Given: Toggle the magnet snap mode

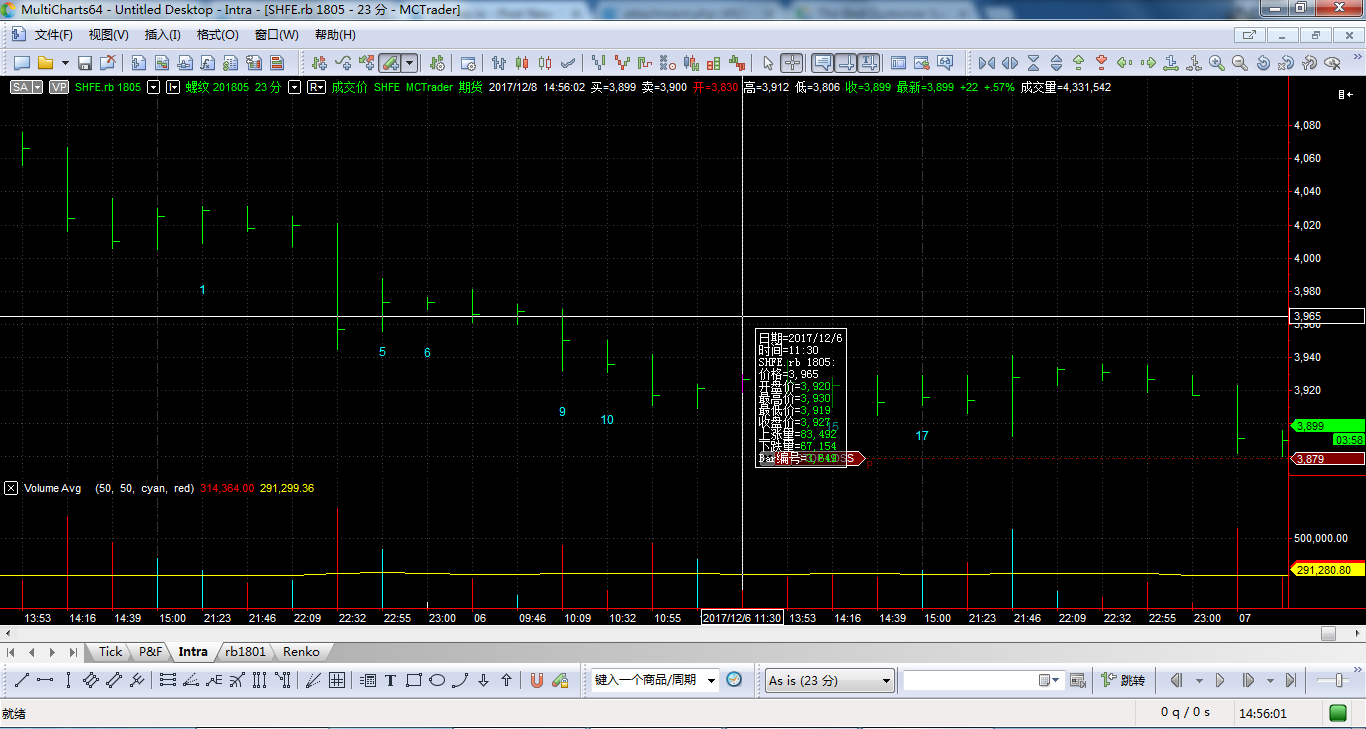Looking at the screenshot, I should [536, 681].
